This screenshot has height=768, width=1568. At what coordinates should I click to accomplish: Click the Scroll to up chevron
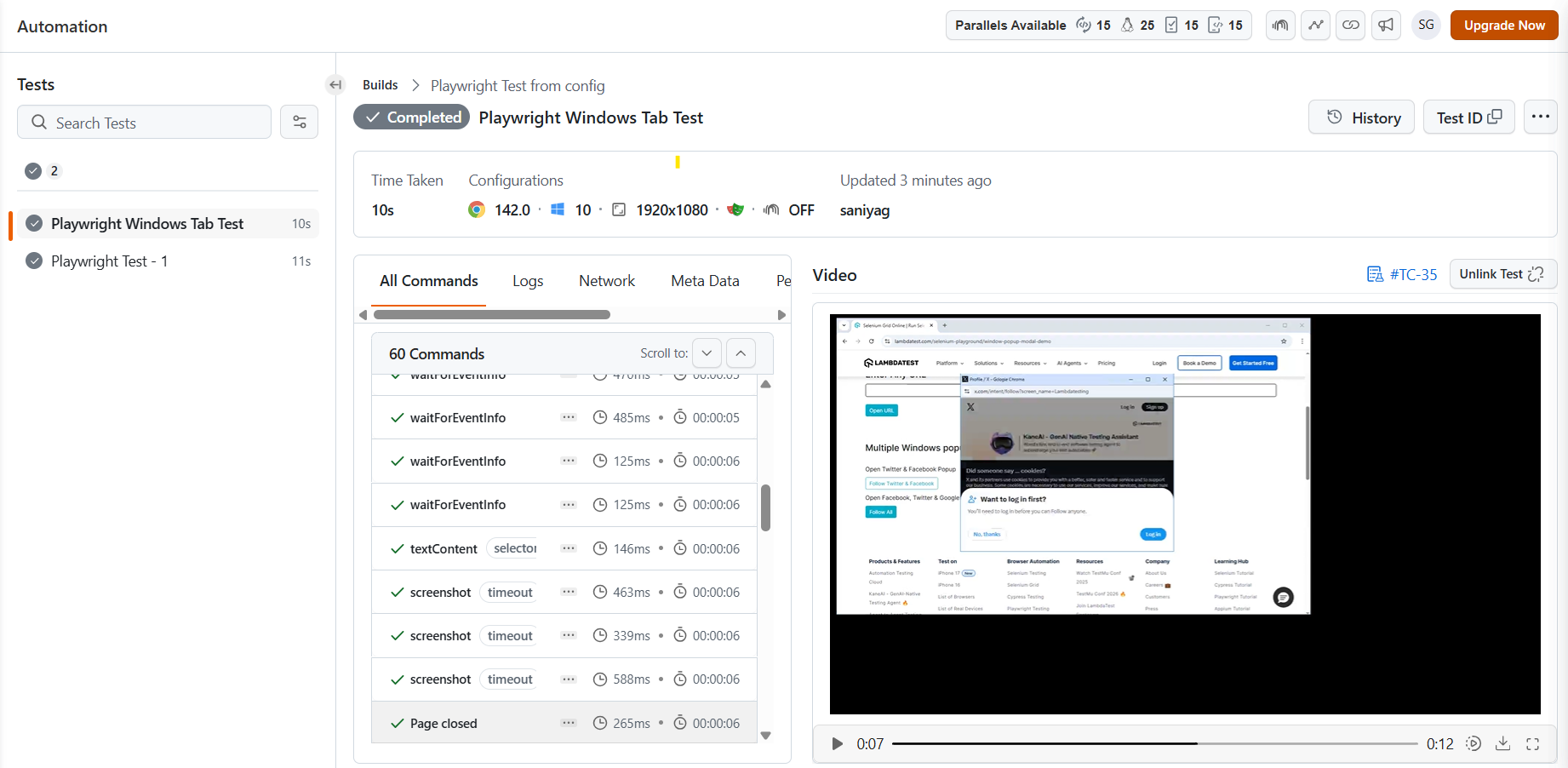coord(740,352)
